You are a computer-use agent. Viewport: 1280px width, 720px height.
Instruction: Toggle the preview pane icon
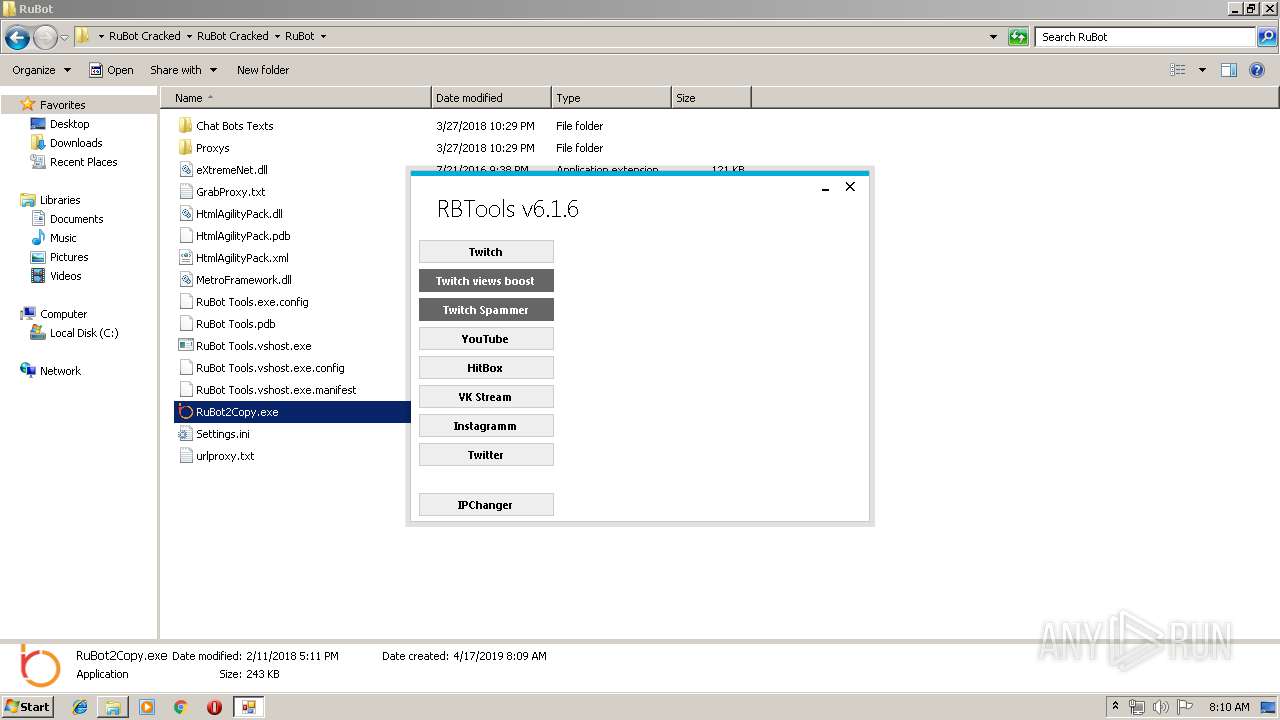pos(1229,70)
